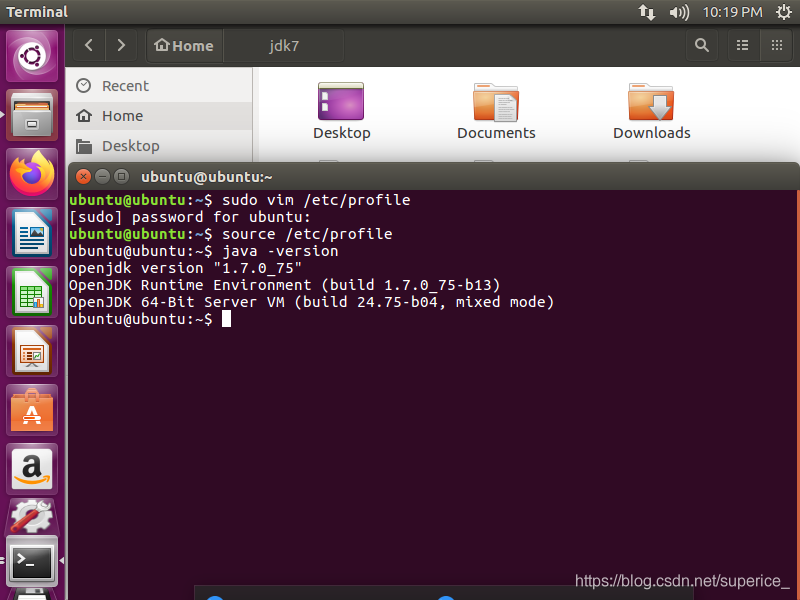Open the power session menu icon

[x=783, y=12]
